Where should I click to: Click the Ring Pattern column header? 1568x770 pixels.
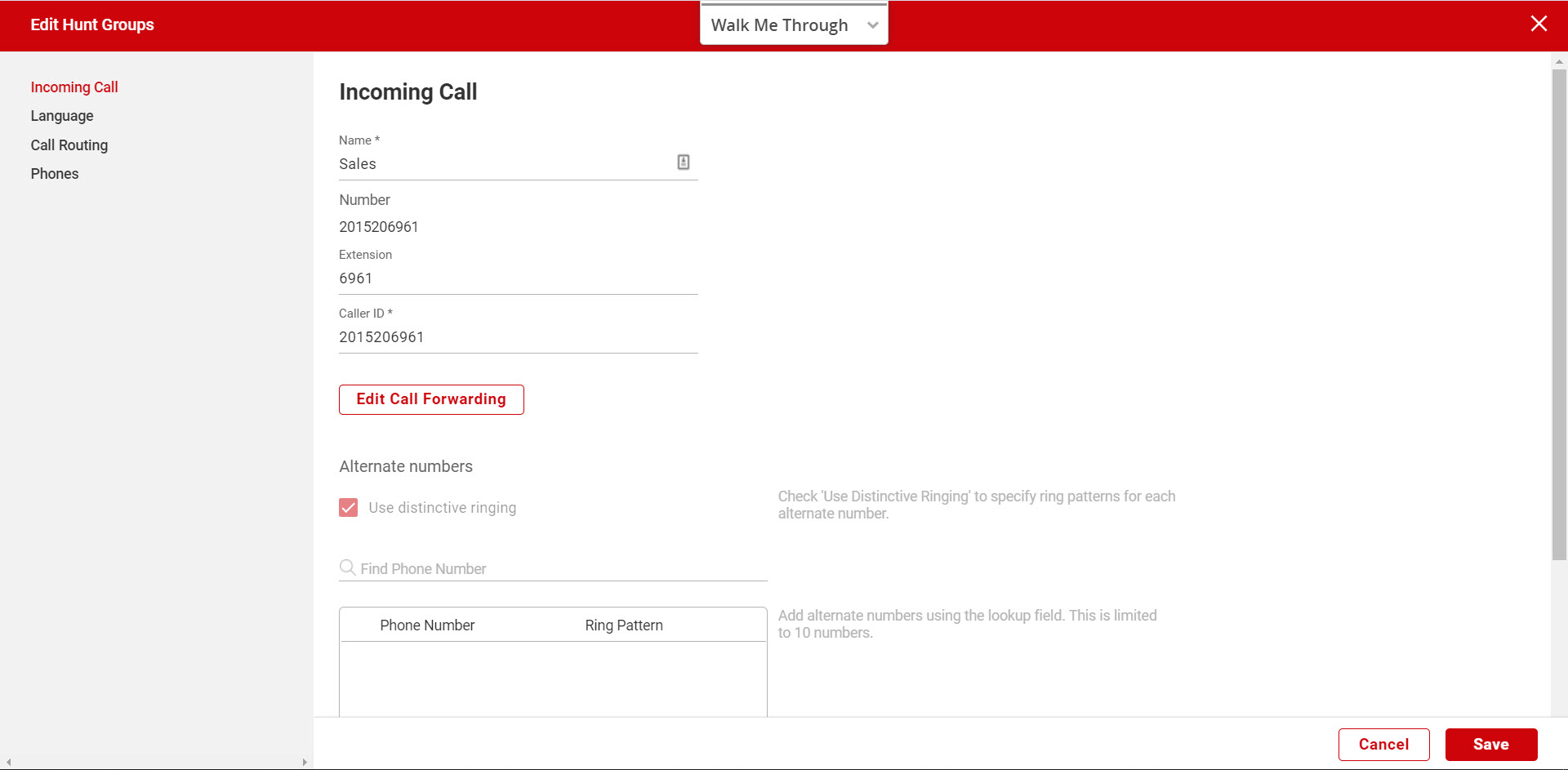(x=624, y=625)
